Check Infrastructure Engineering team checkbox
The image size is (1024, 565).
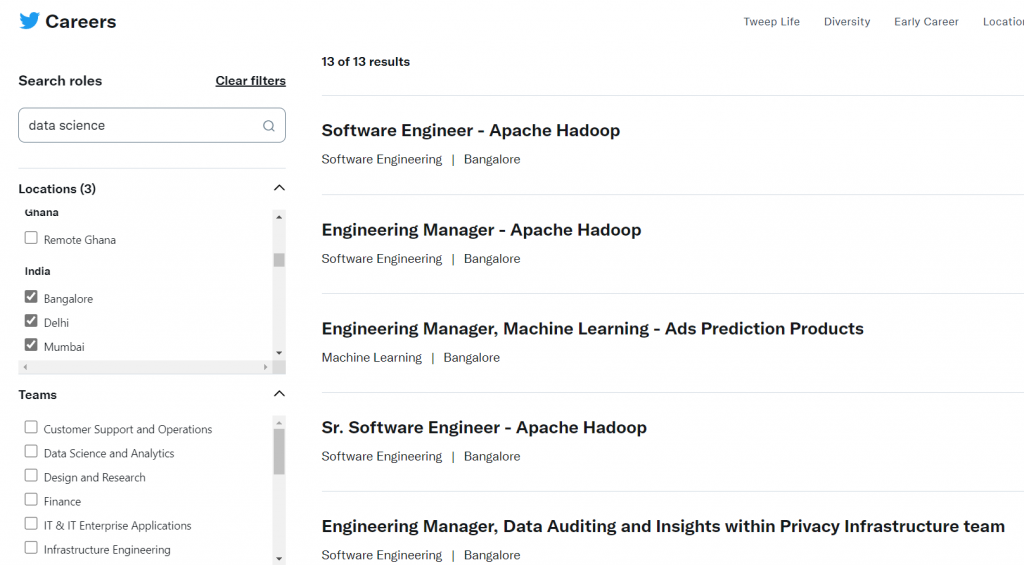[x=31, y=548]
